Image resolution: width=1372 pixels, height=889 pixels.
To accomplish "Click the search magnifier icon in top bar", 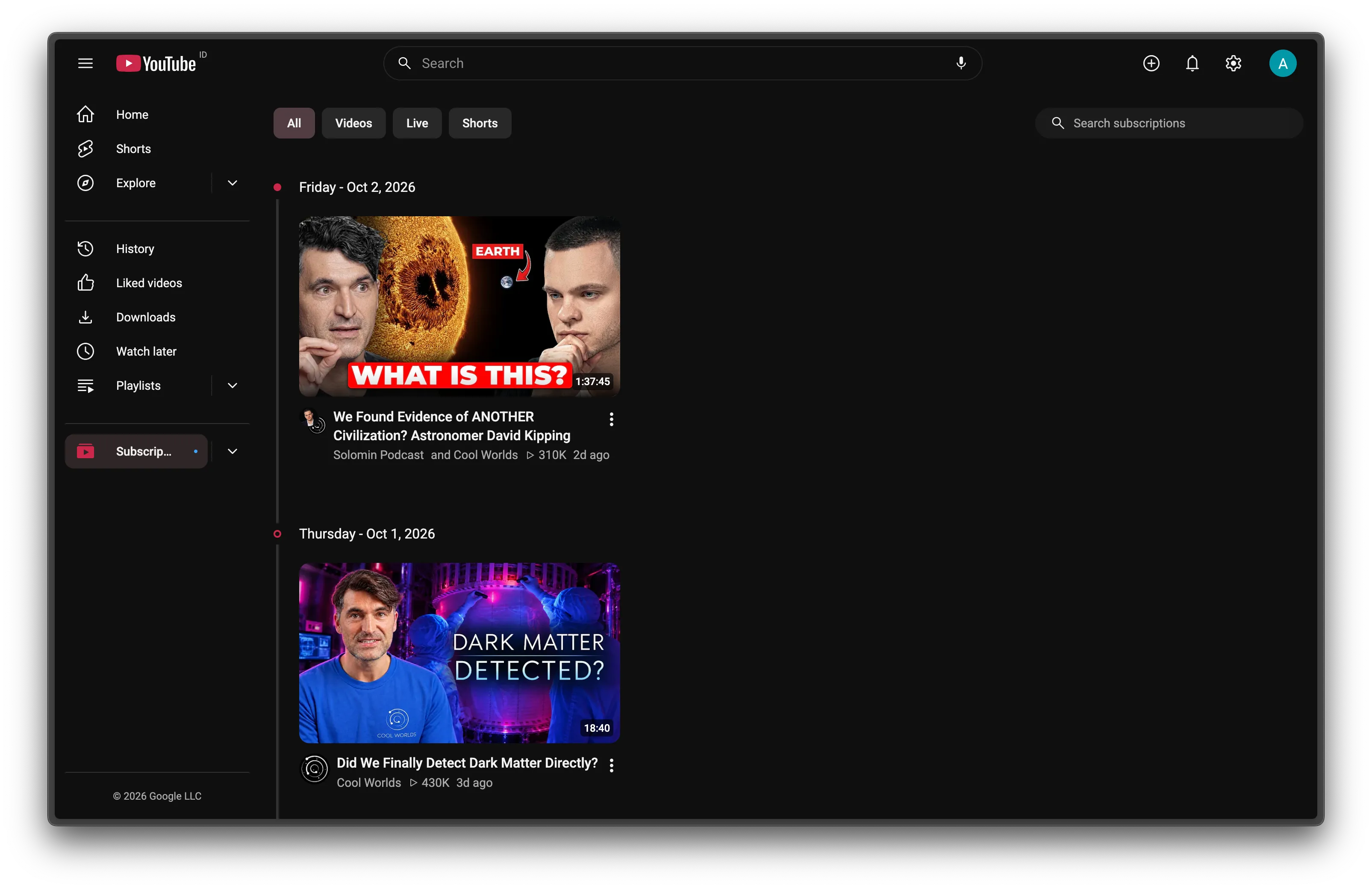I will coord(405,63).
